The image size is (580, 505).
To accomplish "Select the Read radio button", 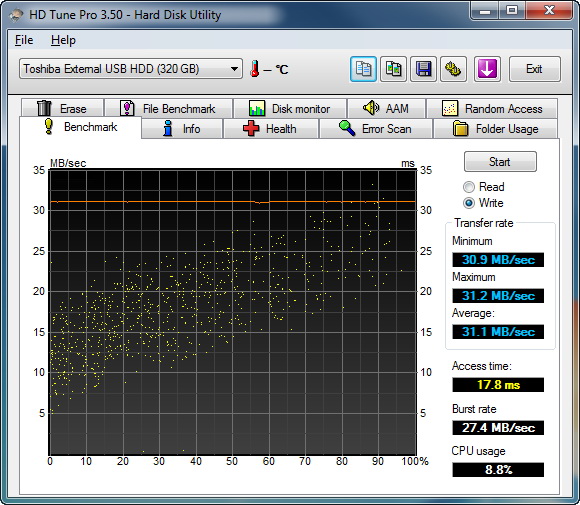I will tap(469, 187).
